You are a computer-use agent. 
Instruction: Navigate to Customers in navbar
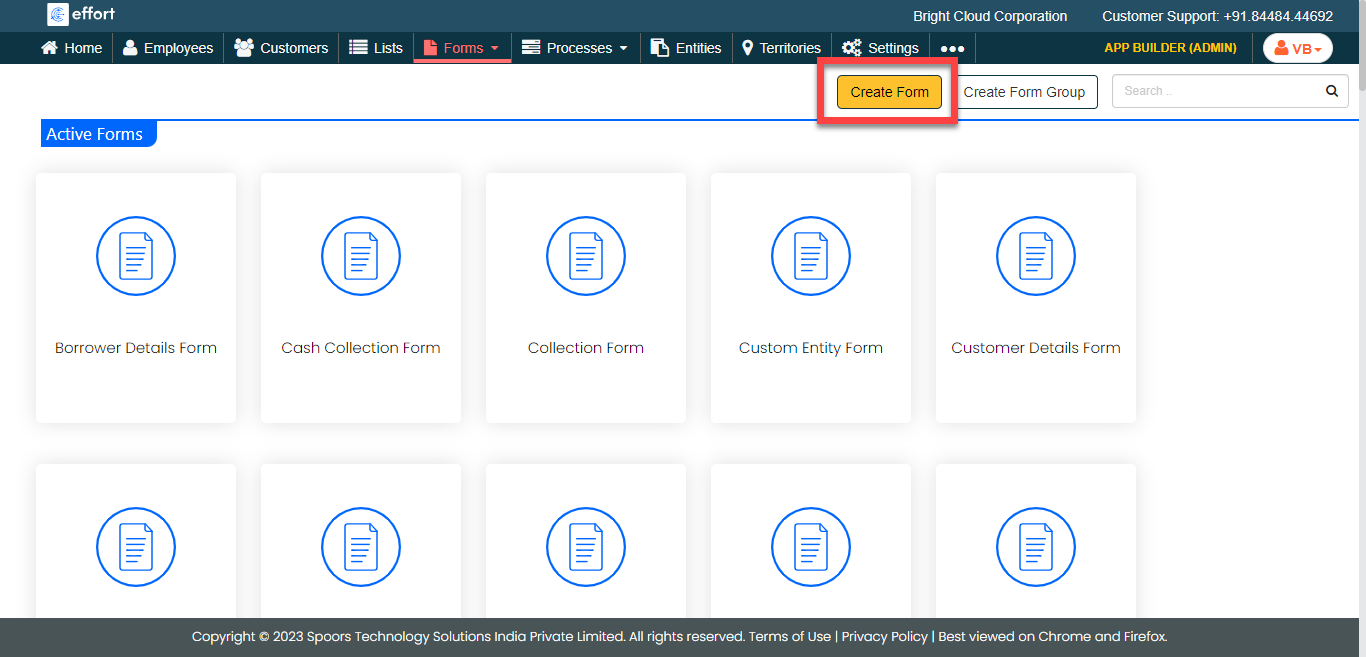coord(281,48)
